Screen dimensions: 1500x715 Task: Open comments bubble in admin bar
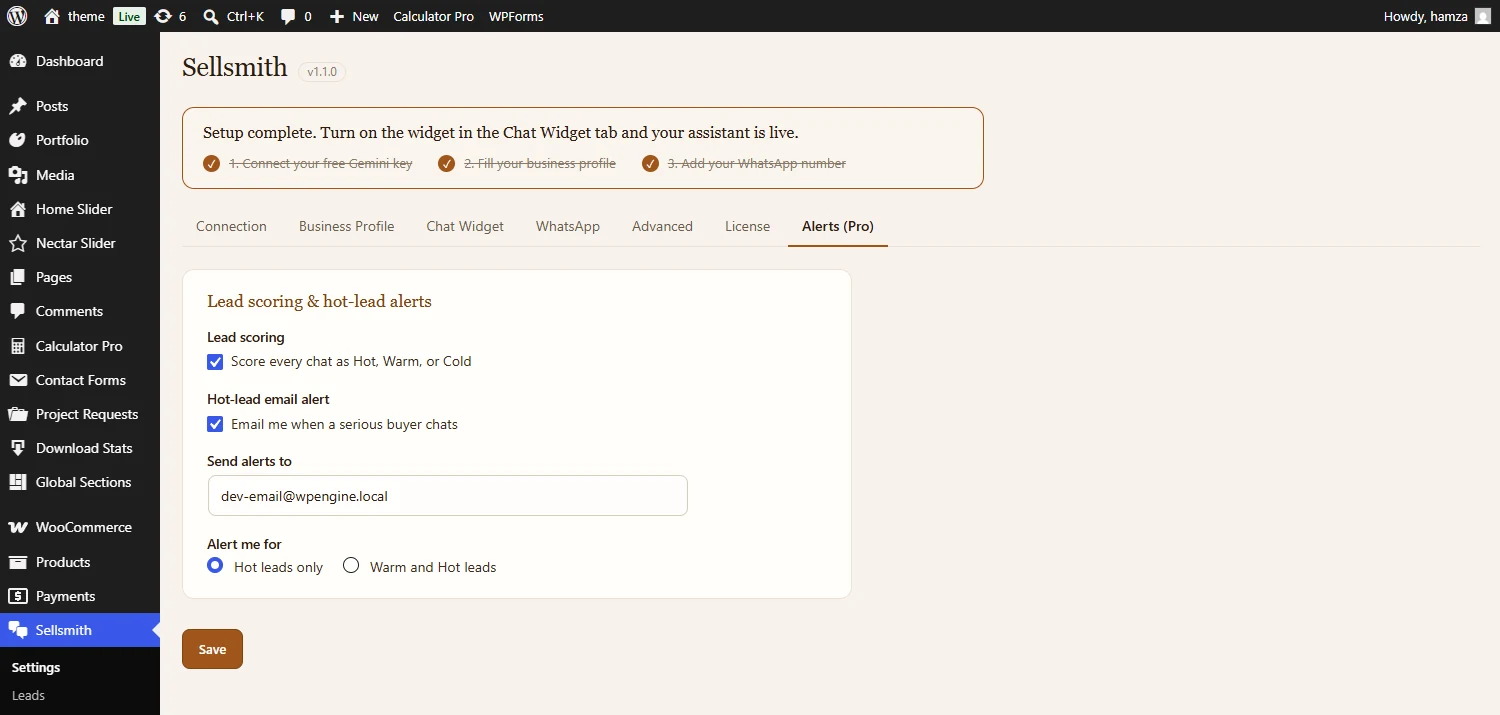pos(288,16)
